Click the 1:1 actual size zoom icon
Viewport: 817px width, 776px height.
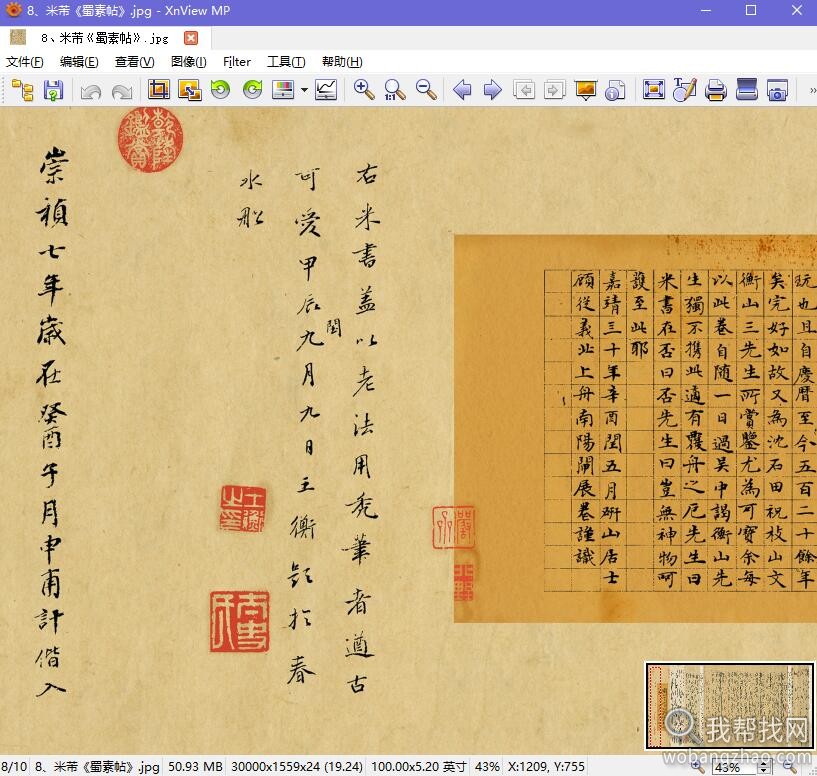[394, 90]
